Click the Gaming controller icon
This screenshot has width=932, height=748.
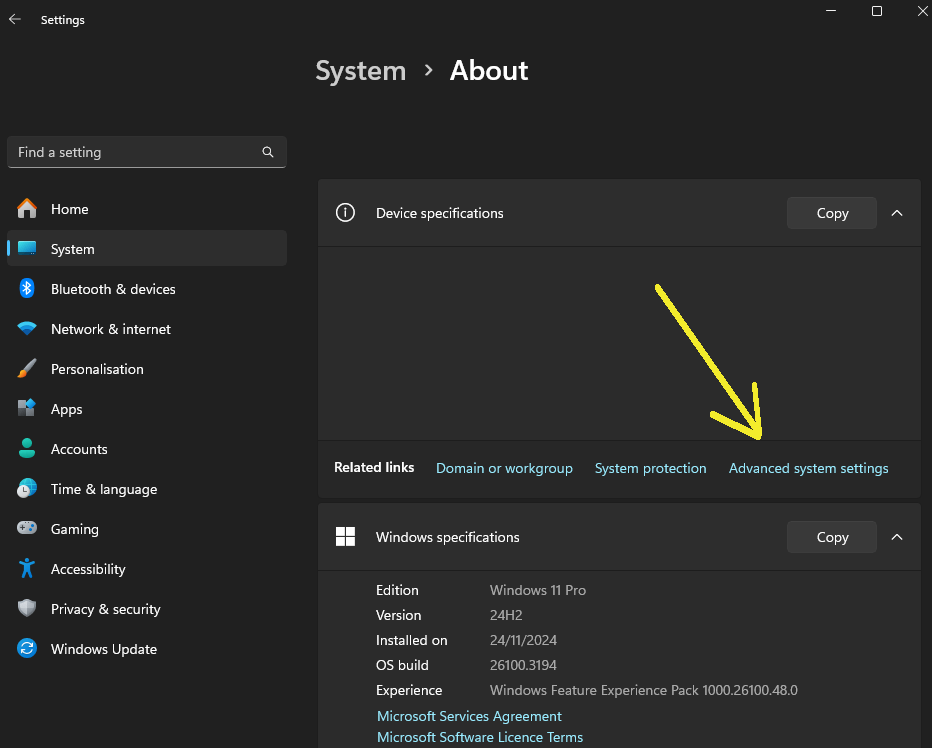pyautogui.click(x=27, y=529)
